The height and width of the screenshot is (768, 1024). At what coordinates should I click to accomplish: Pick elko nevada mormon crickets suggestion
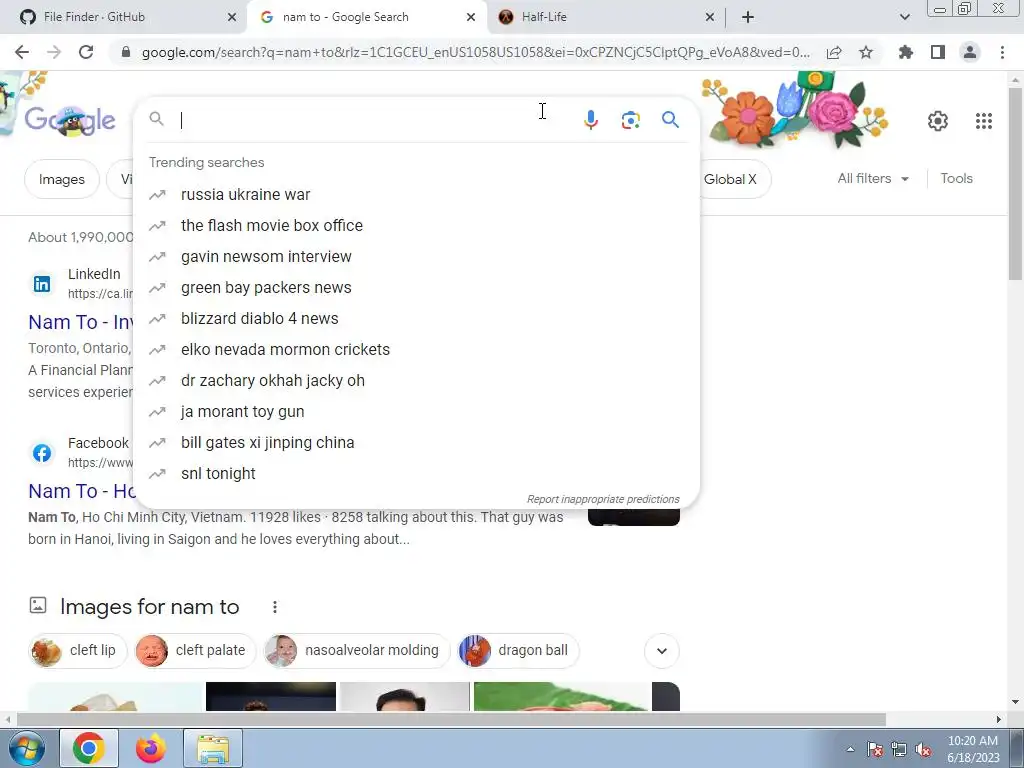(x=416, y=349)
